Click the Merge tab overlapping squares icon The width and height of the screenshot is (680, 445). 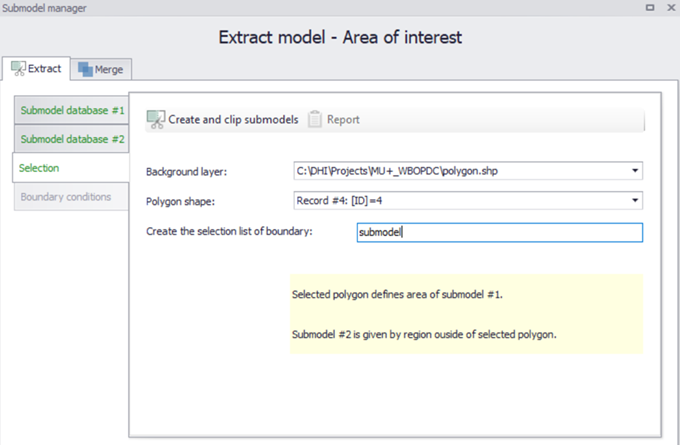tap(85, 69)
